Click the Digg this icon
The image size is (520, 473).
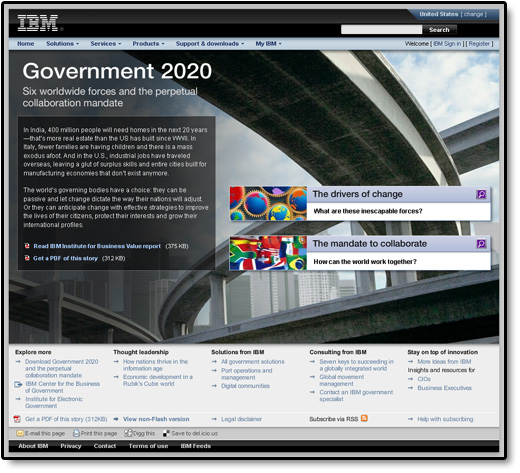(x=128, y=433)
